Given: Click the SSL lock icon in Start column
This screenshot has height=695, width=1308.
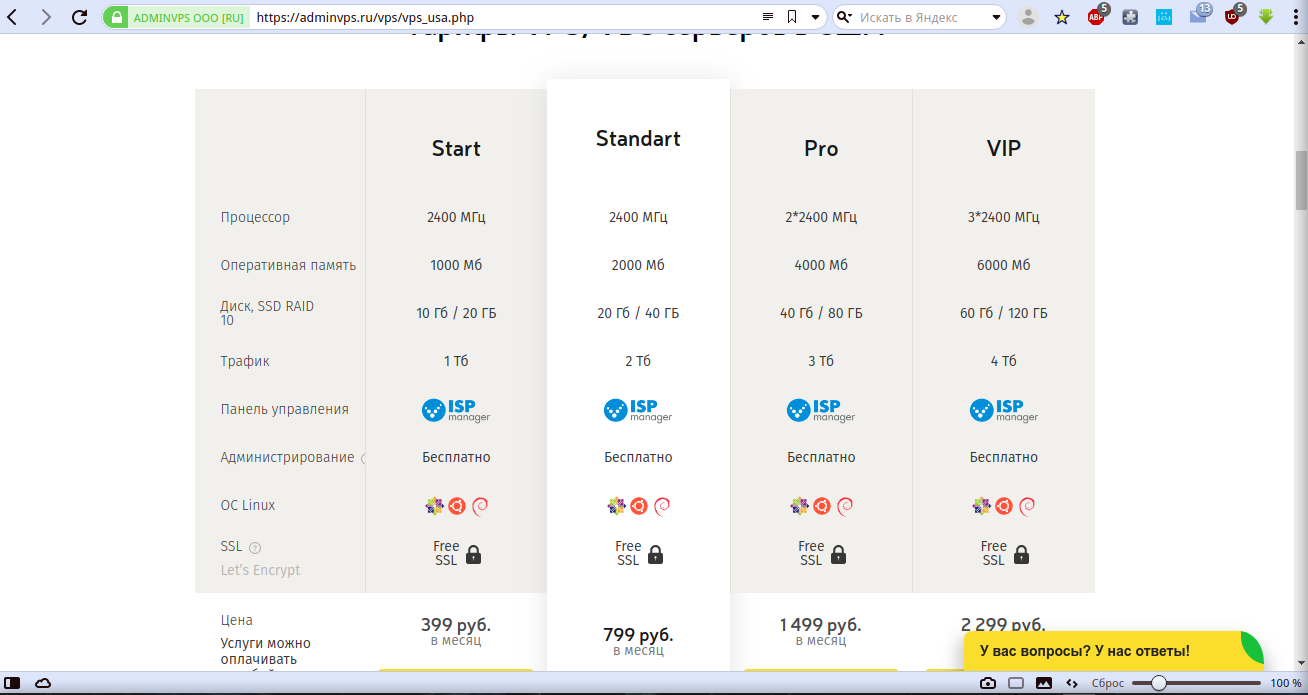Looking at the screenshot, I should (474, 554).
